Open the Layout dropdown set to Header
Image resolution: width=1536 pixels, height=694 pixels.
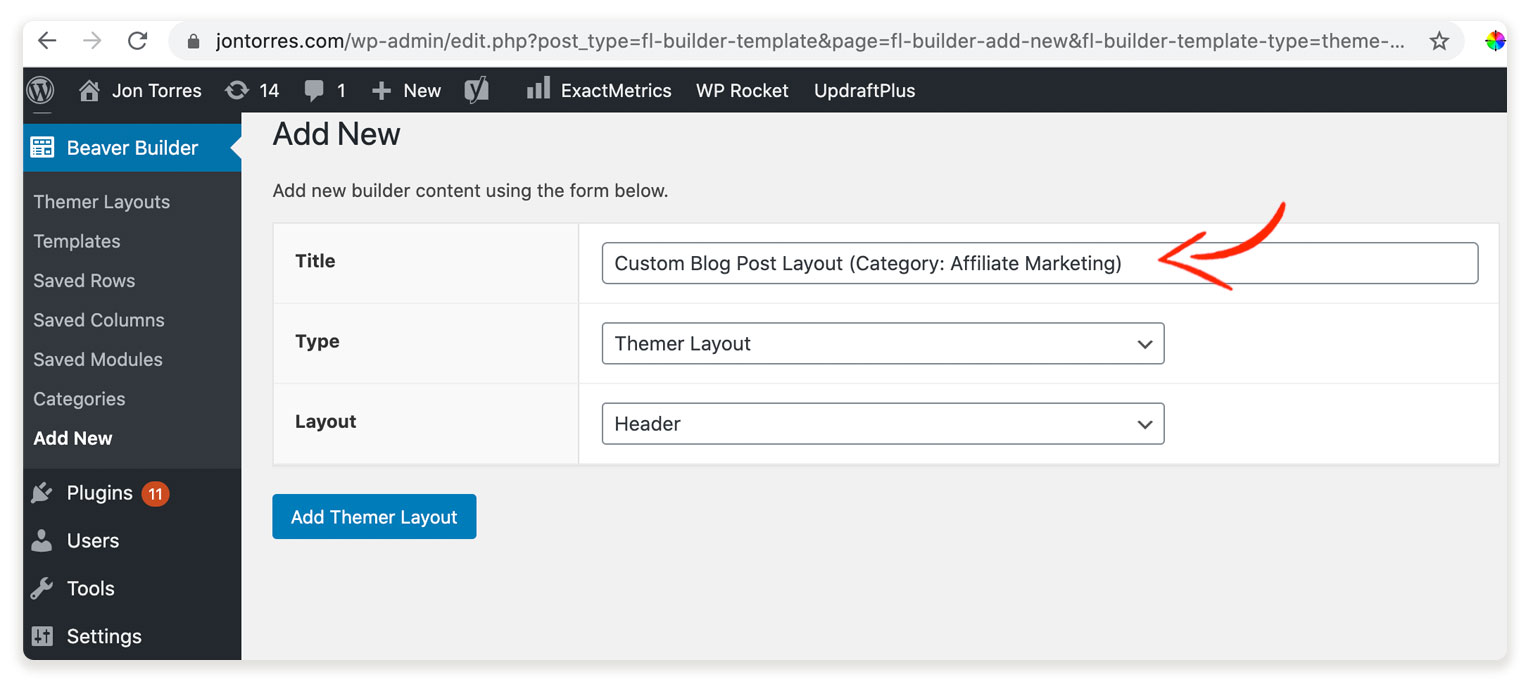(883, 423)
